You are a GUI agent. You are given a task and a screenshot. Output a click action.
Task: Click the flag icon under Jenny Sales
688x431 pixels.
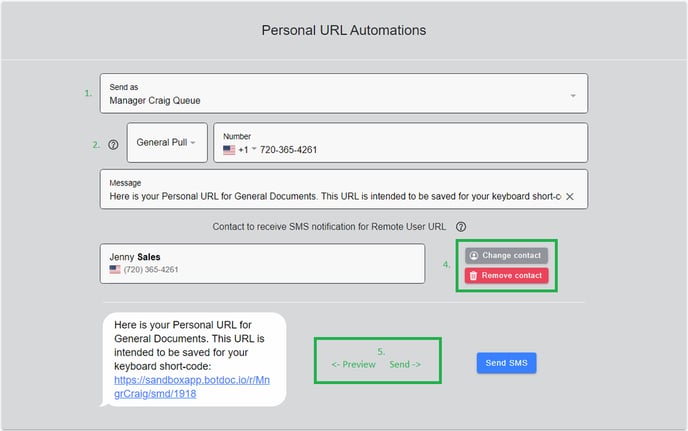tap(115, 270)
